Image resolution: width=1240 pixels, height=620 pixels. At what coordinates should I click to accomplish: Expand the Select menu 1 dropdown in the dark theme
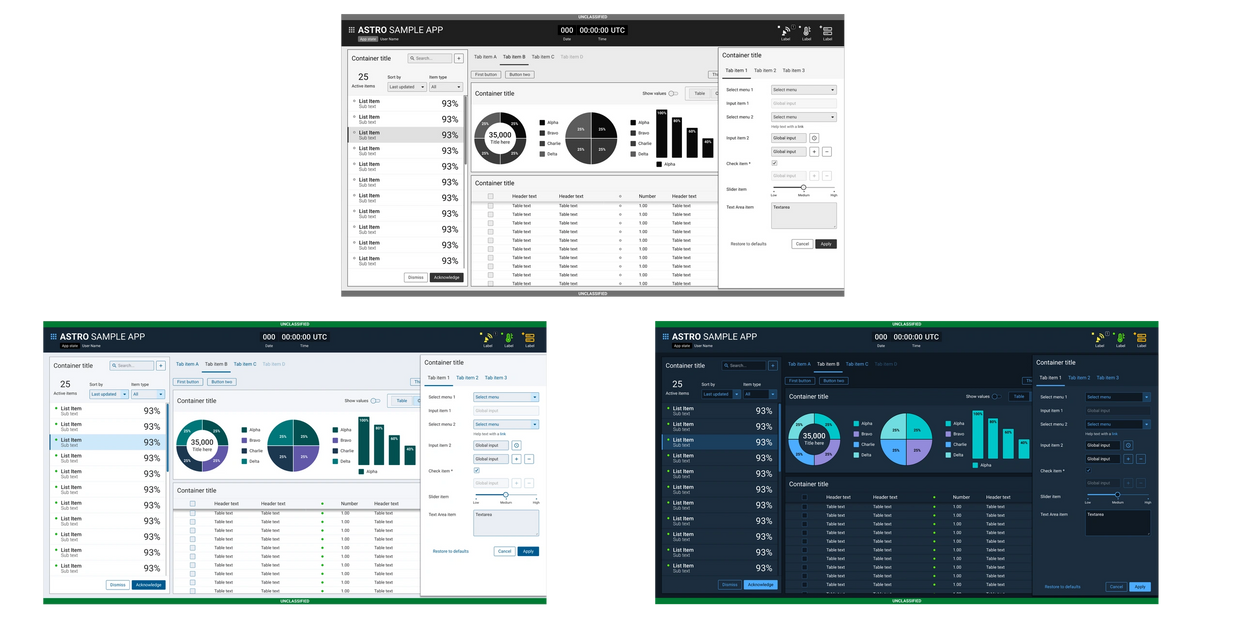tap(1117, 397)
